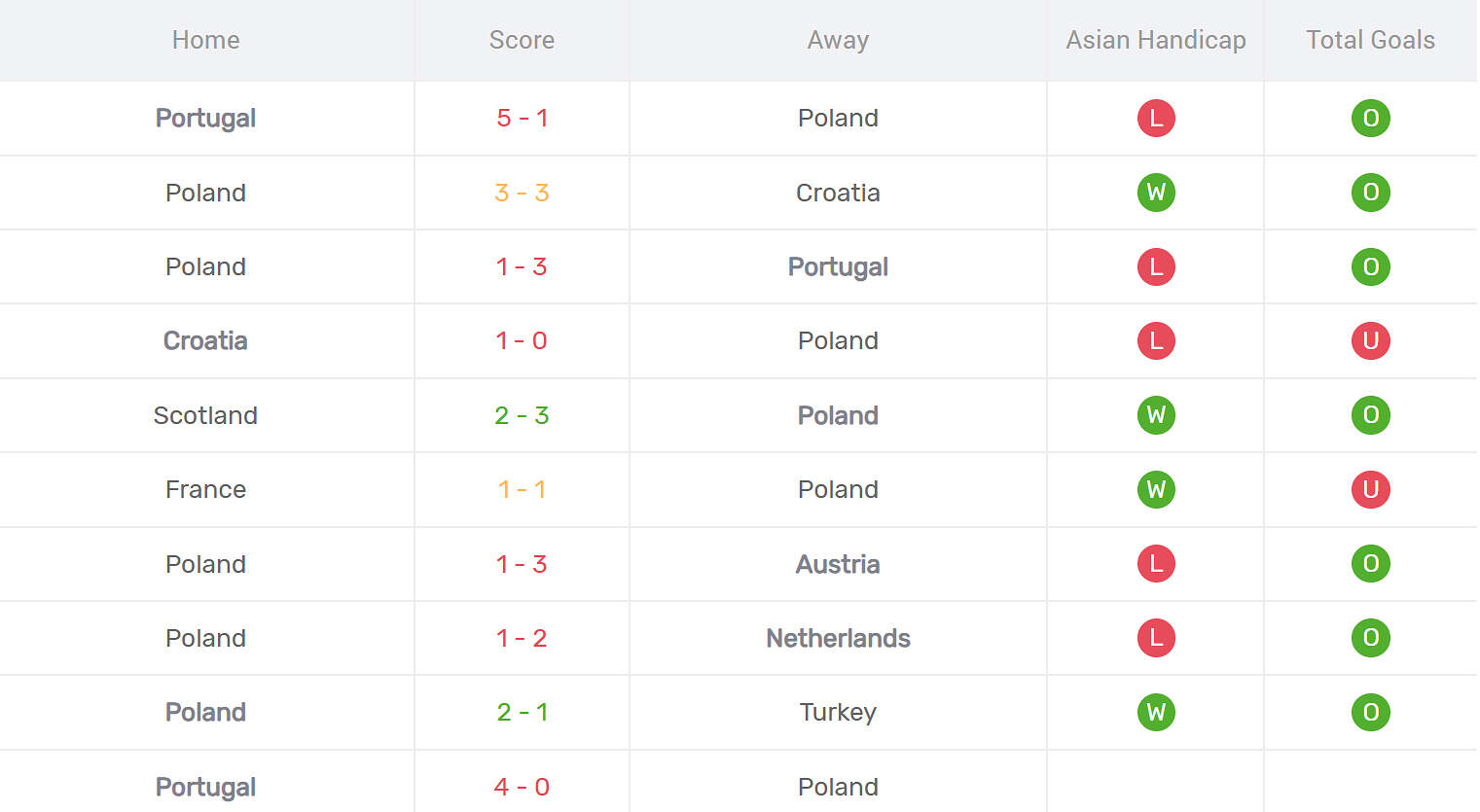Click the W handicap badge for Poland vs Croatia

1156,193
